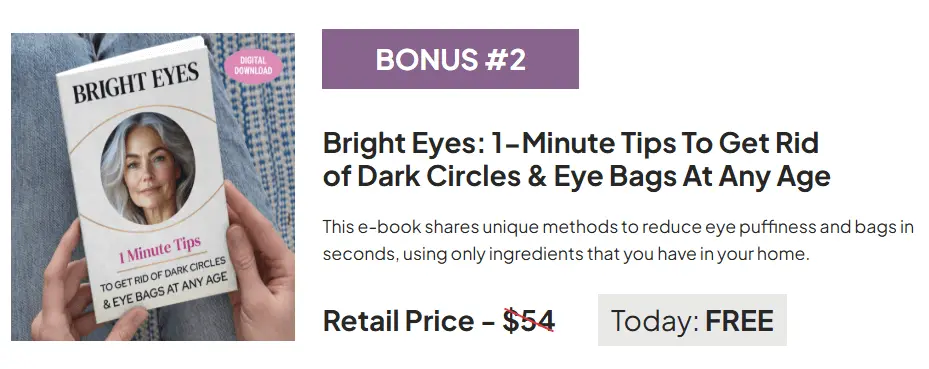Click the pink Digital Download badge

tap(254, 66)
